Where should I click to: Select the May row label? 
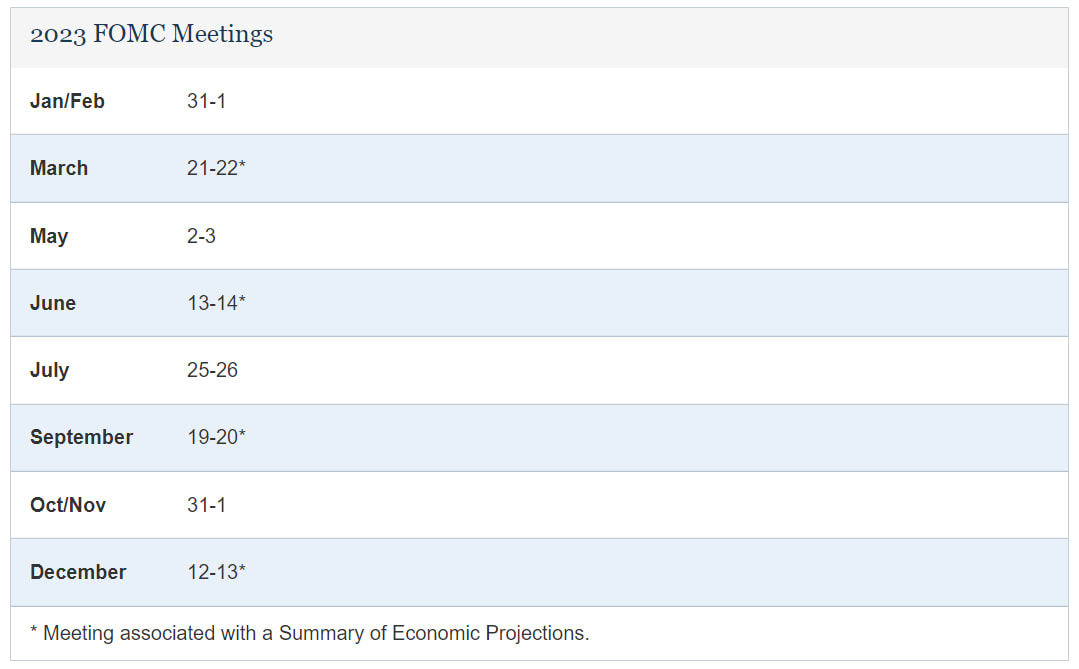(x=49, y=236)
